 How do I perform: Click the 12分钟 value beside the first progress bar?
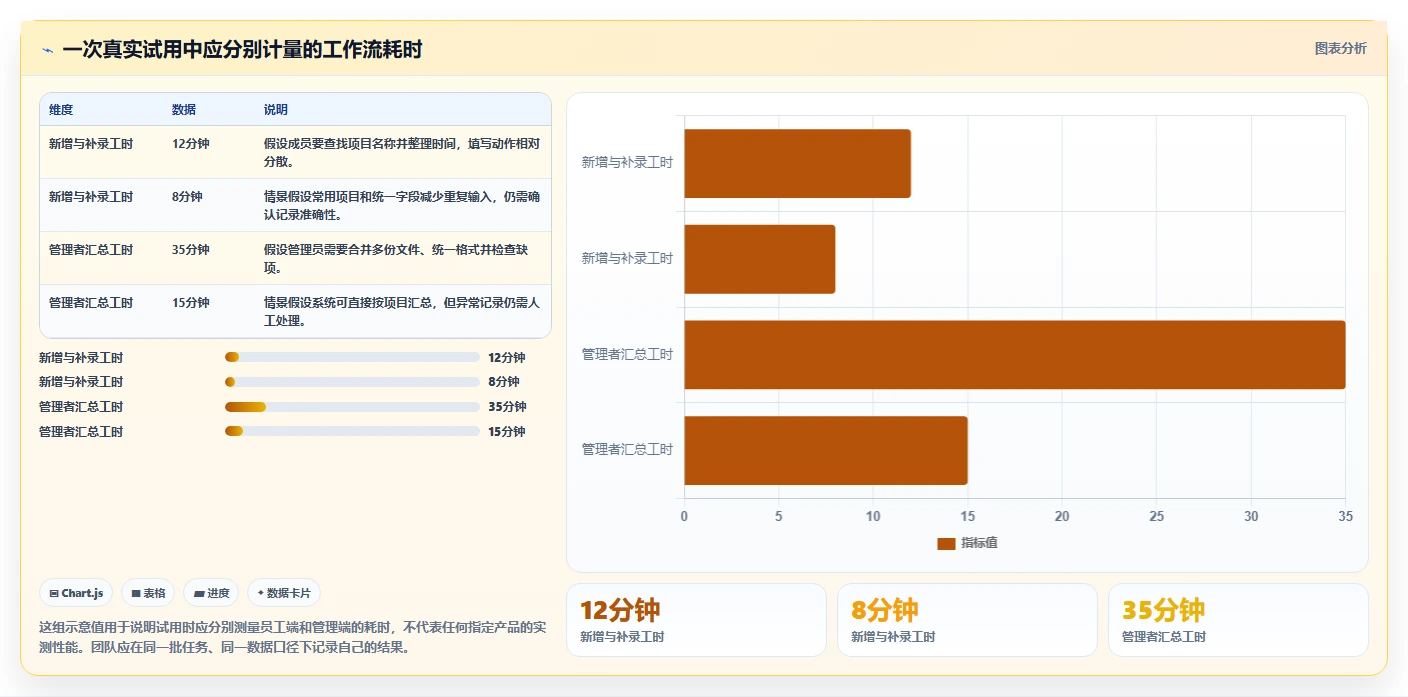[506, 357]
